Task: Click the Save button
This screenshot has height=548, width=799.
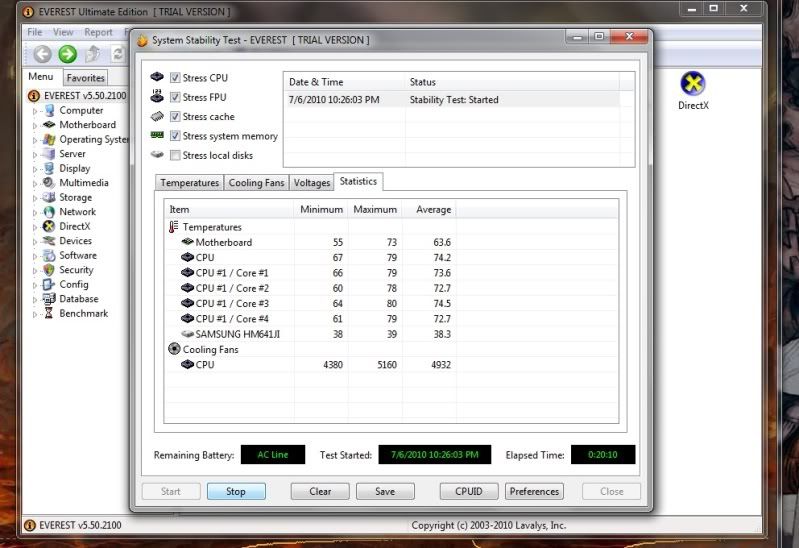Action: pos(385,491)
